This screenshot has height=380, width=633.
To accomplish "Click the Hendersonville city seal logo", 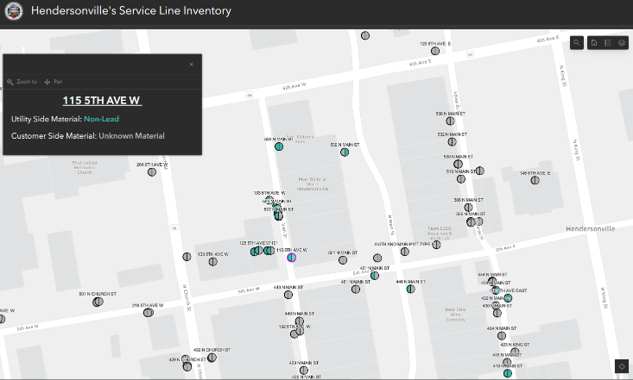I will tap(14, 11).
